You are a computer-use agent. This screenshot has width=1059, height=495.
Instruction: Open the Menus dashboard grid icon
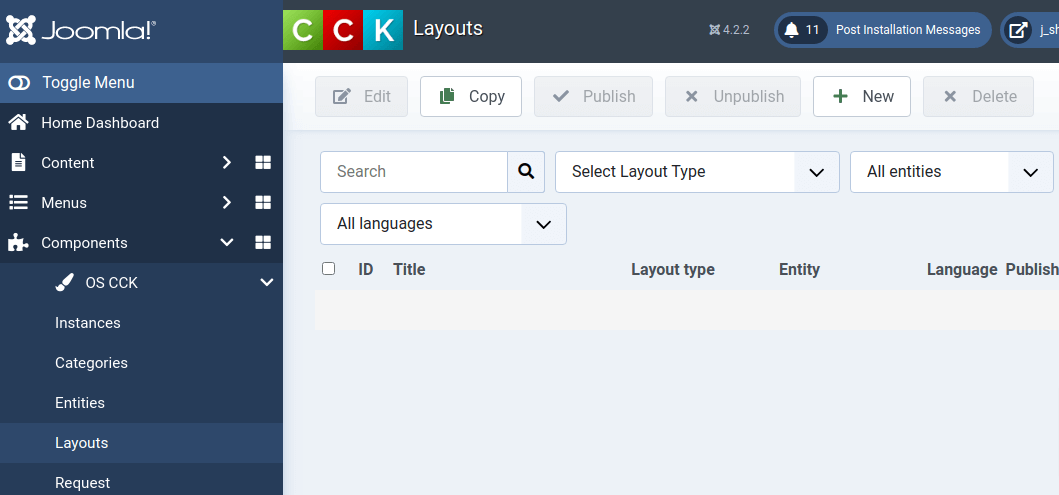click(x=263, y=203)
